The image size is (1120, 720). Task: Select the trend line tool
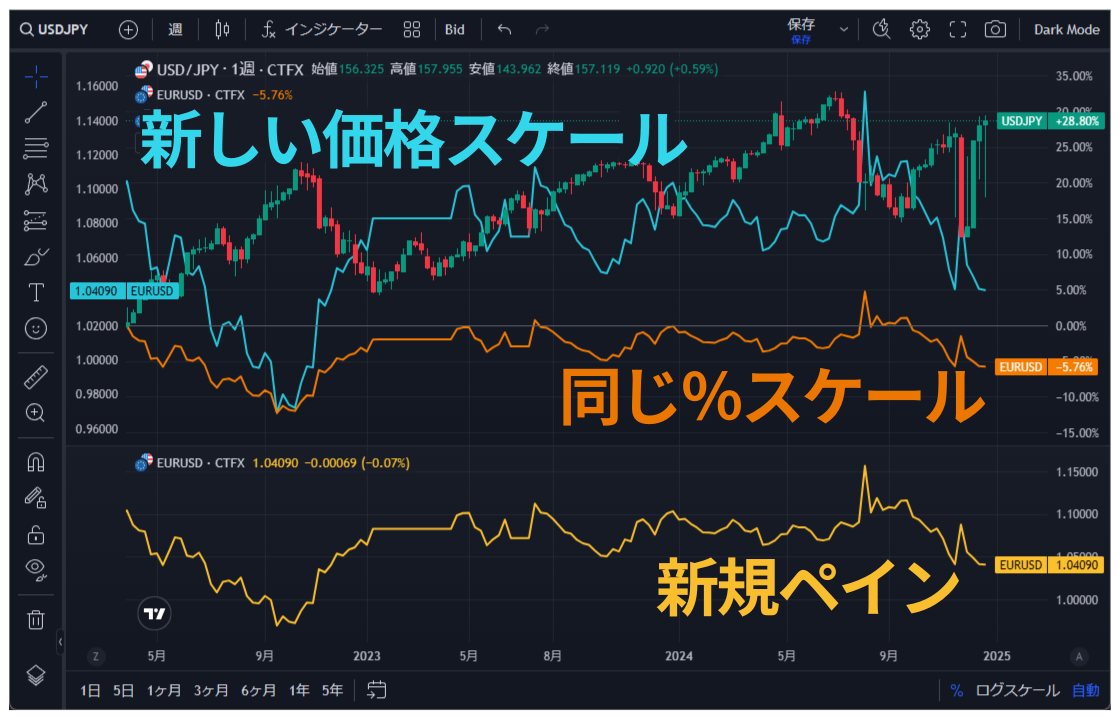pos(36,112)
